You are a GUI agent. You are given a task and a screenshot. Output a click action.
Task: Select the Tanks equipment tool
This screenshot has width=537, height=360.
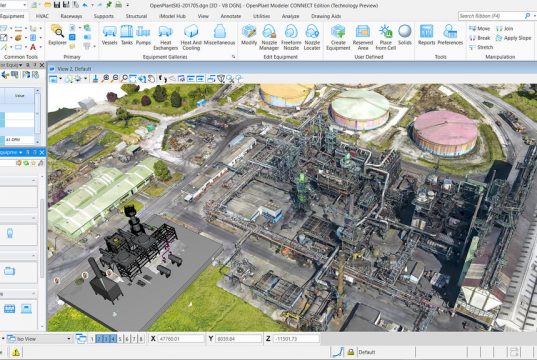(126, 35)
